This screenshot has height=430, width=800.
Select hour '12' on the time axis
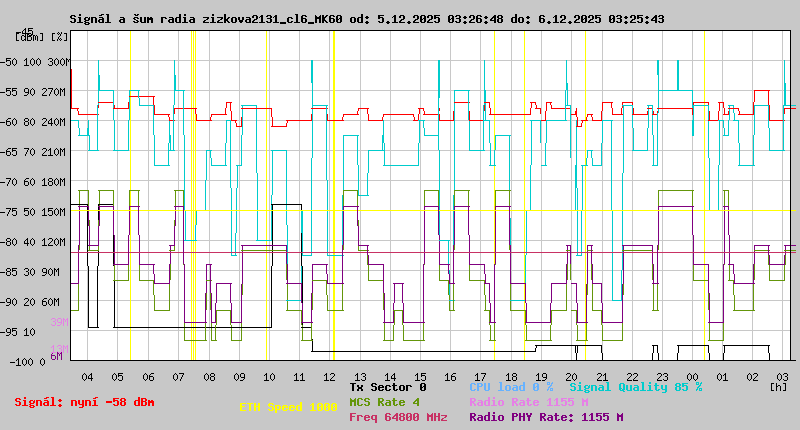pos(329,377)
